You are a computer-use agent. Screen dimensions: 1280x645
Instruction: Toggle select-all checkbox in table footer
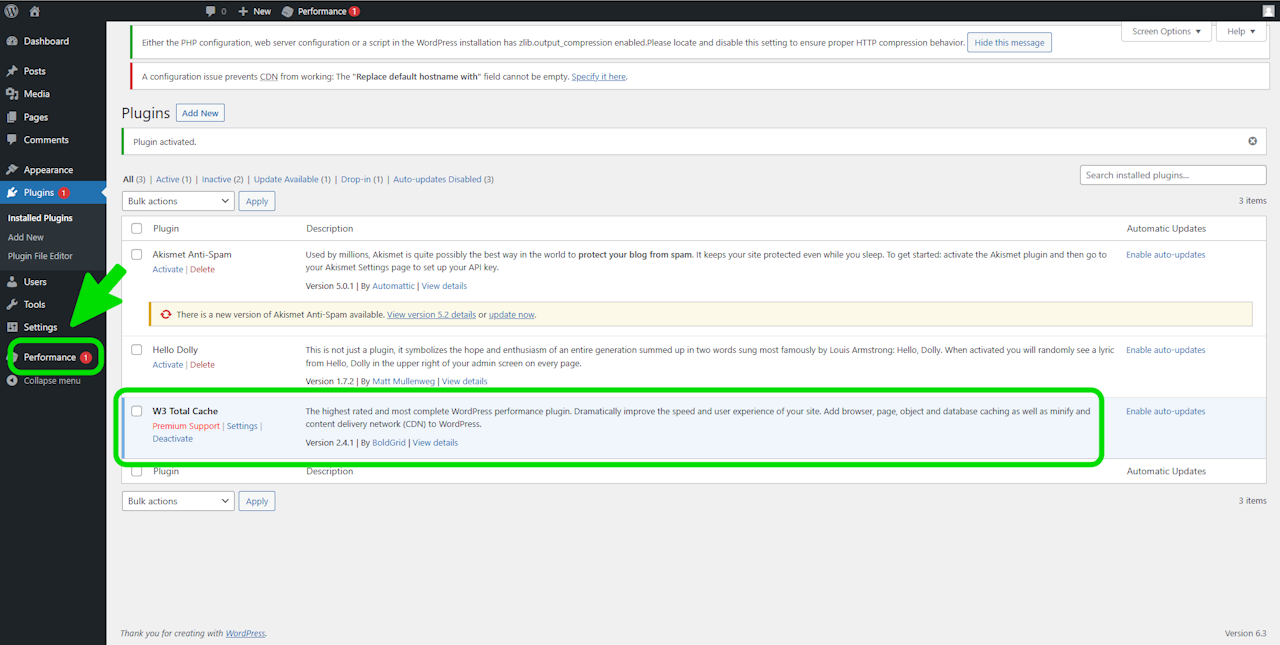(137, 471)
